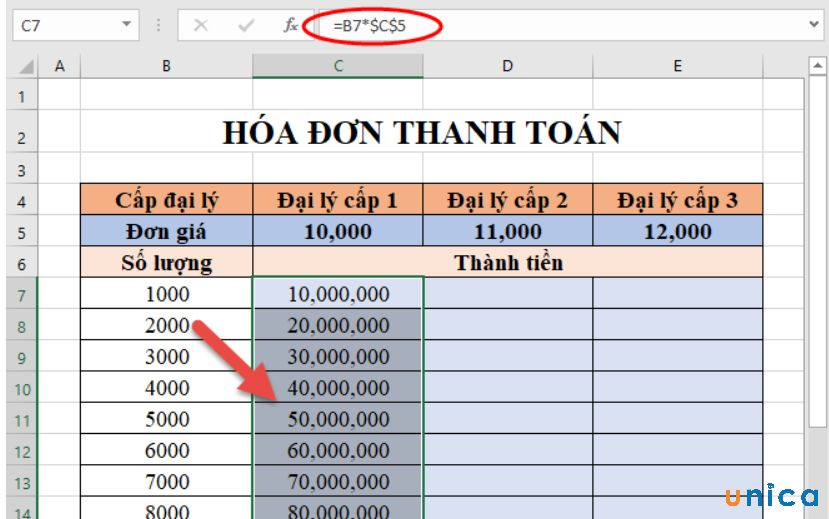Select column E header
The width and height of the screenshot is (829, 519).
coord(678,66)
